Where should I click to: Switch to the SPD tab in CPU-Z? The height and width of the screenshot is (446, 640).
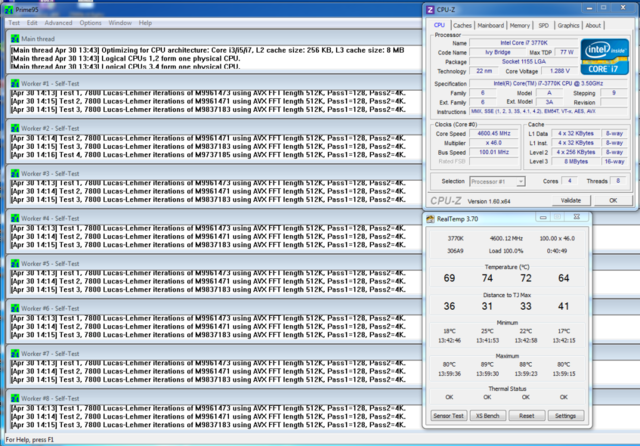click(x=543, y=25)
